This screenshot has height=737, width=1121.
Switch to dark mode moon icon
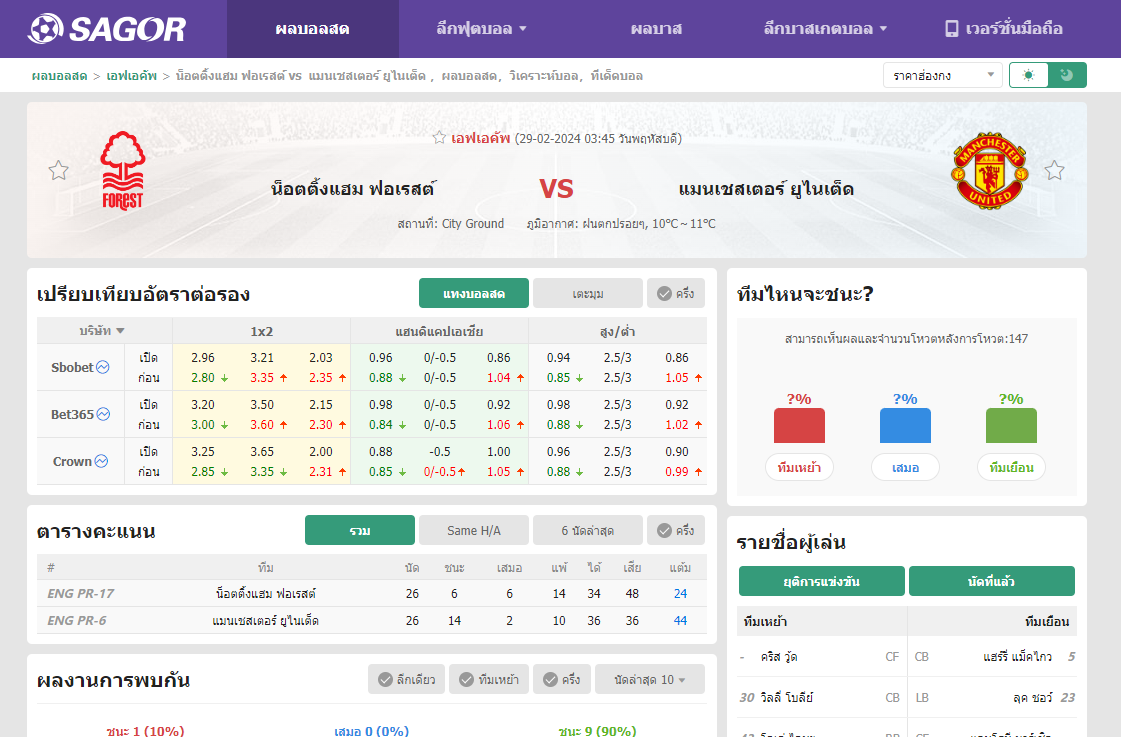1067,75
